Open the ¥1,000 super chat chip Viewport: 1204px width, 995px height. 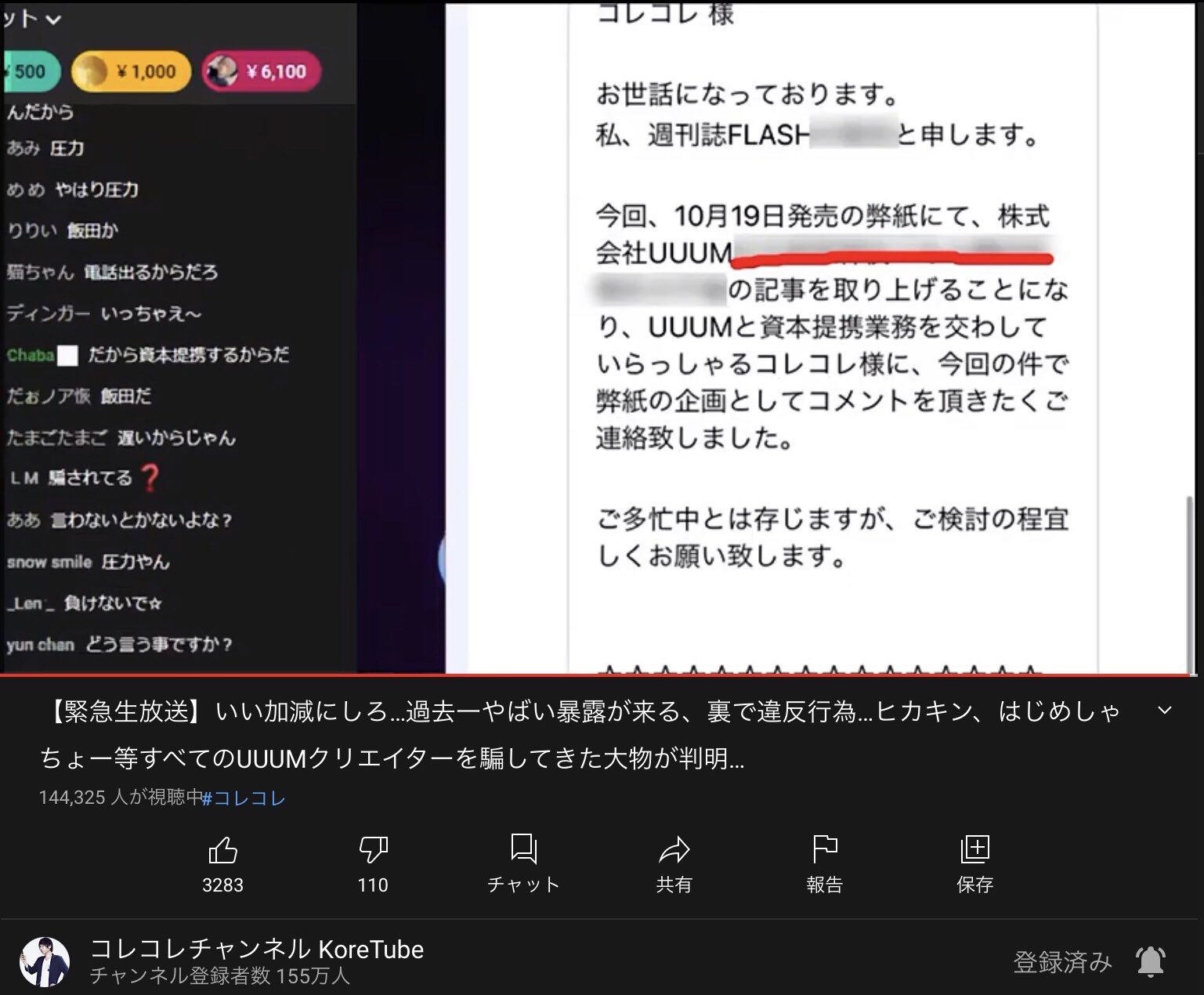point(131,72)
